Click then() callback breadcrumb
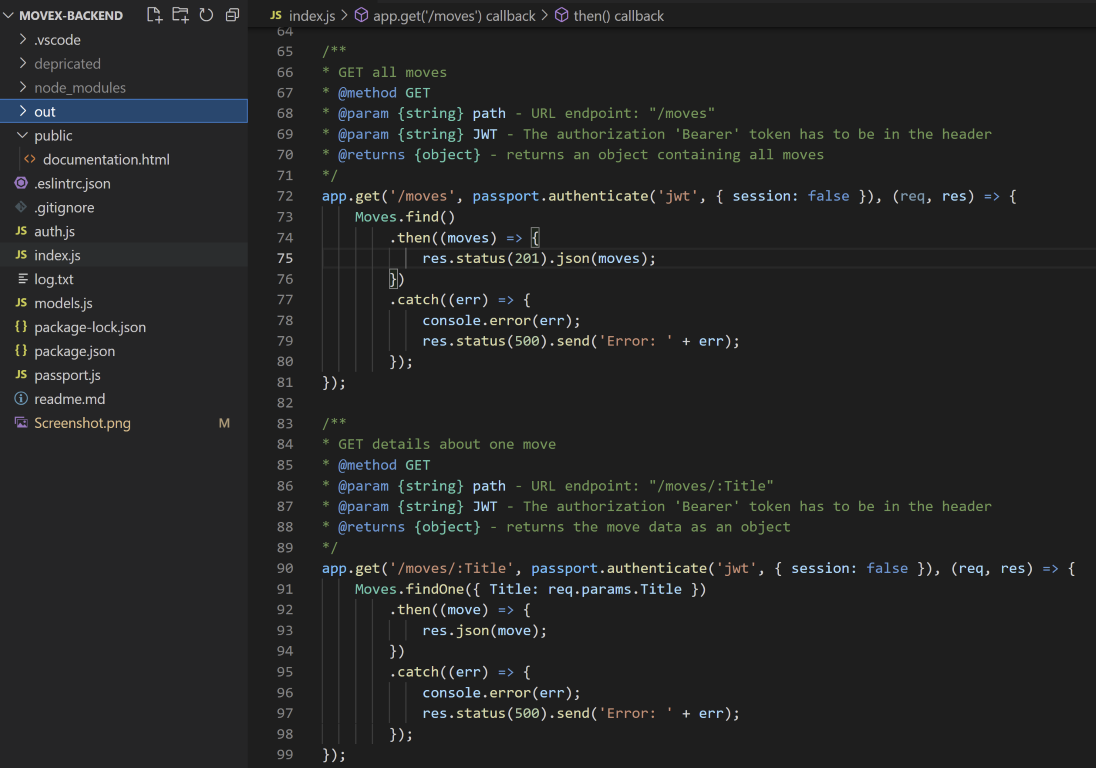The height and width of the screenshot is (768, 1096). point(619,15)
